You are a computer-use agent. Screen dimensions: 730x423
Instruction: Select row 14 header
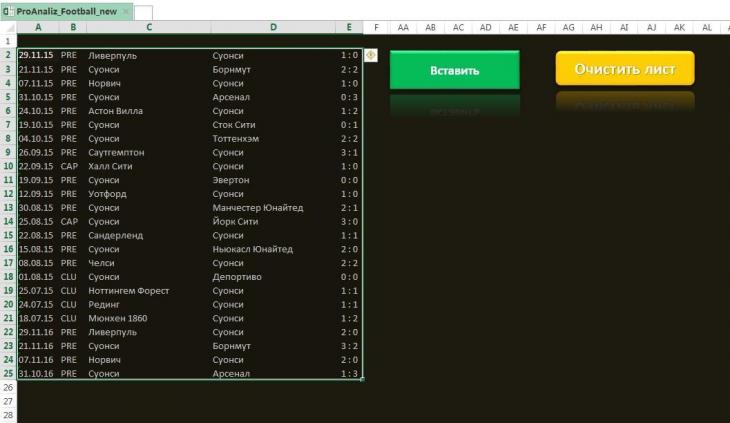pos(8,222)
